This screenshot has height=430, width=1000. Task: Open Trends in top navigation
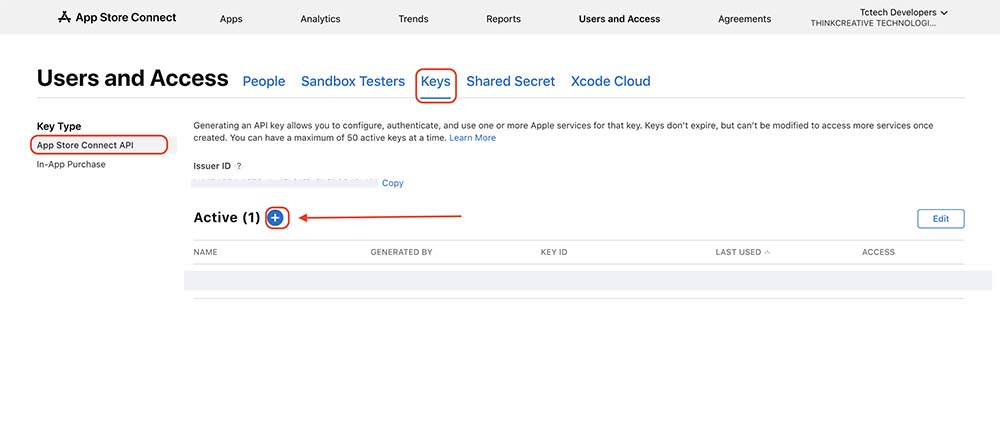[x=413, y=19]
